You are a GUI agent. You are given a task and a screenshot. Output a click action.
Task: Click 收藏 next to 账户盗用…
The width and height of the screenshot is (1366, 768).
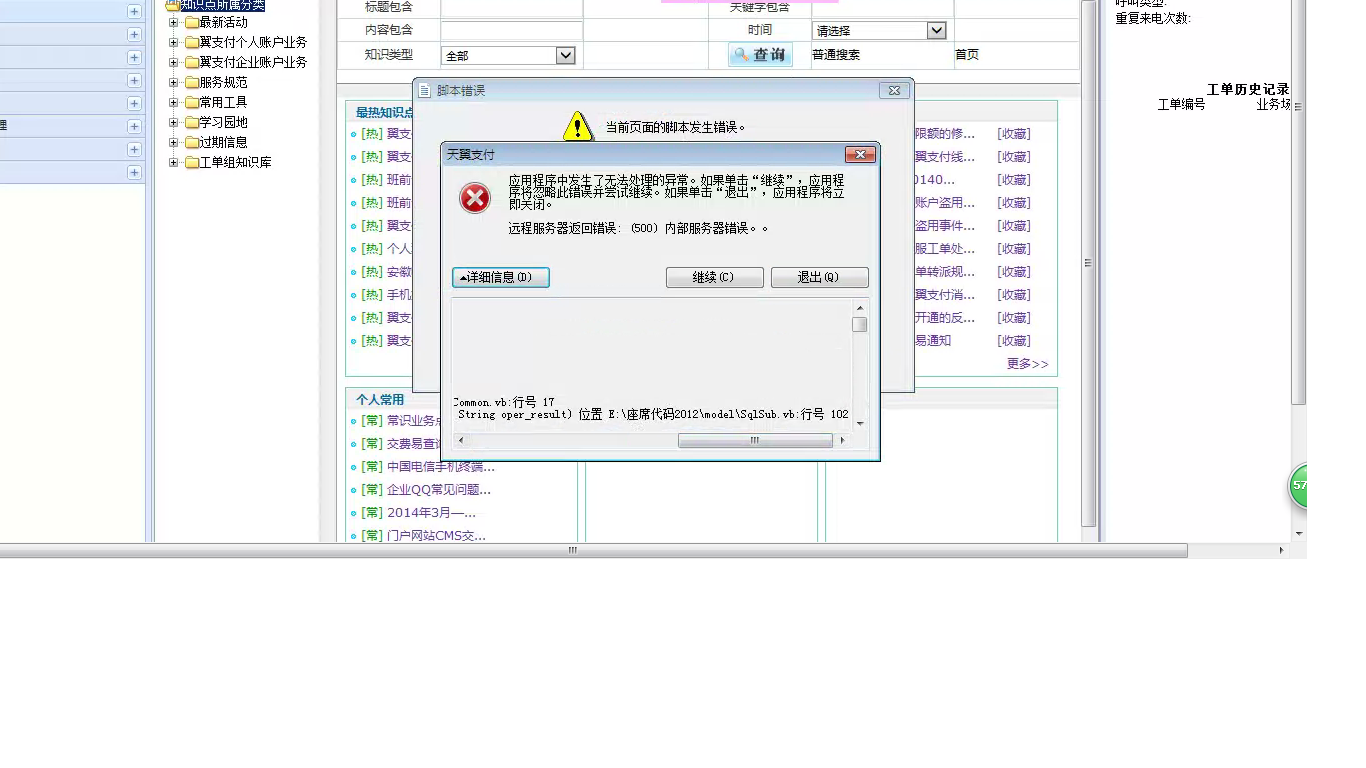coord(1014,203)
